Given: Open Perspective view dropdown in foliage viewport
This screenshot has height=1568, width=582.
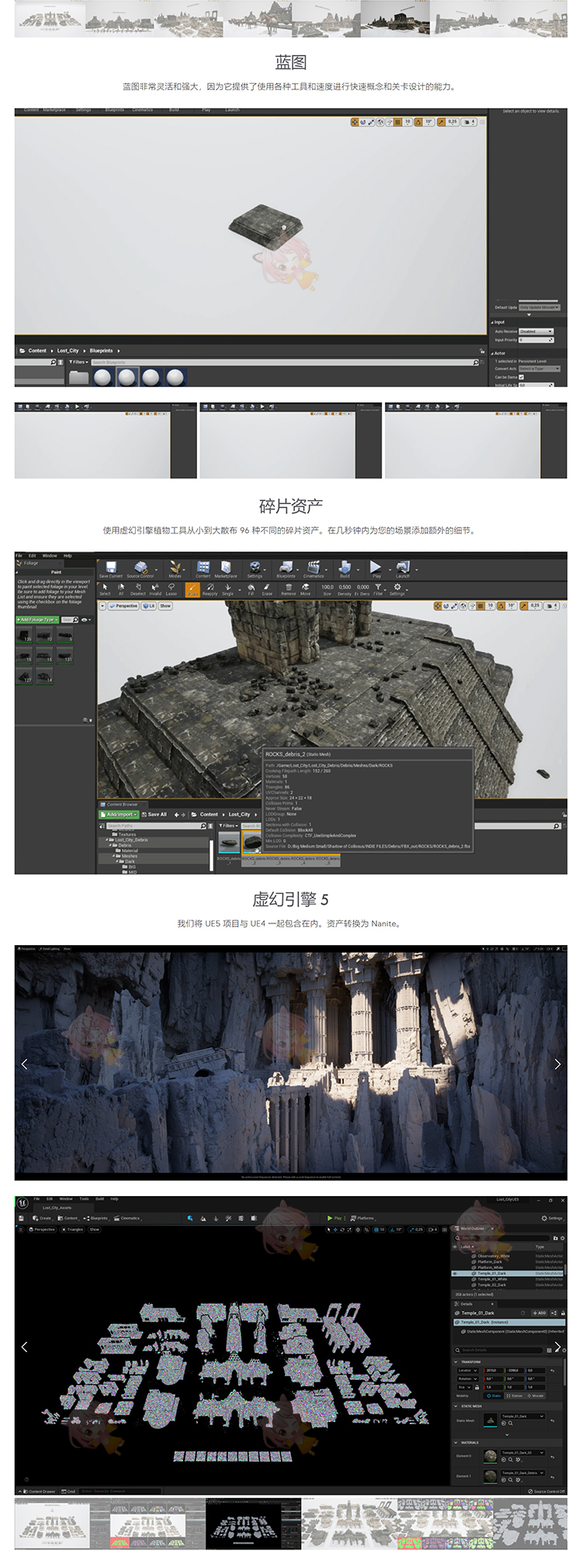Looking at the screenshot, I should (123, 606).
